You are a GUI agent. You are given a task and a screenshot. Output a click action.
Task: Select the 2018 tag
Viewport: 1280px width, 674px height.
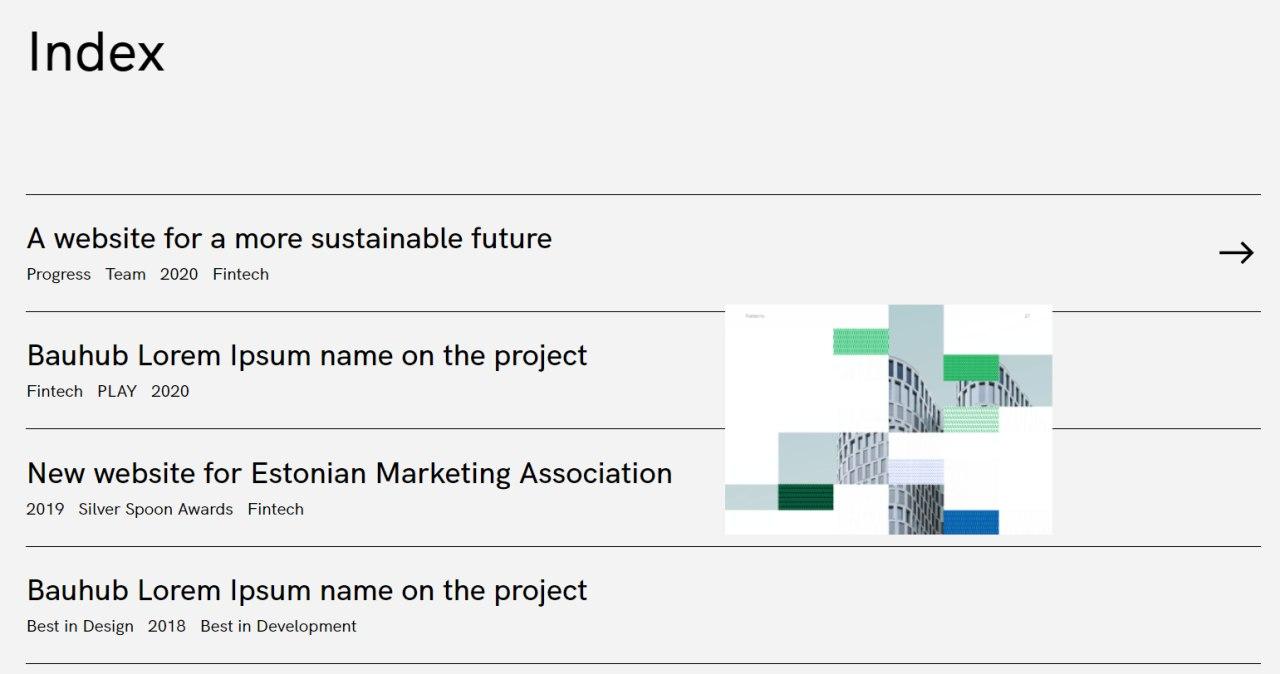pyautogui.click(x=167, y=626)
